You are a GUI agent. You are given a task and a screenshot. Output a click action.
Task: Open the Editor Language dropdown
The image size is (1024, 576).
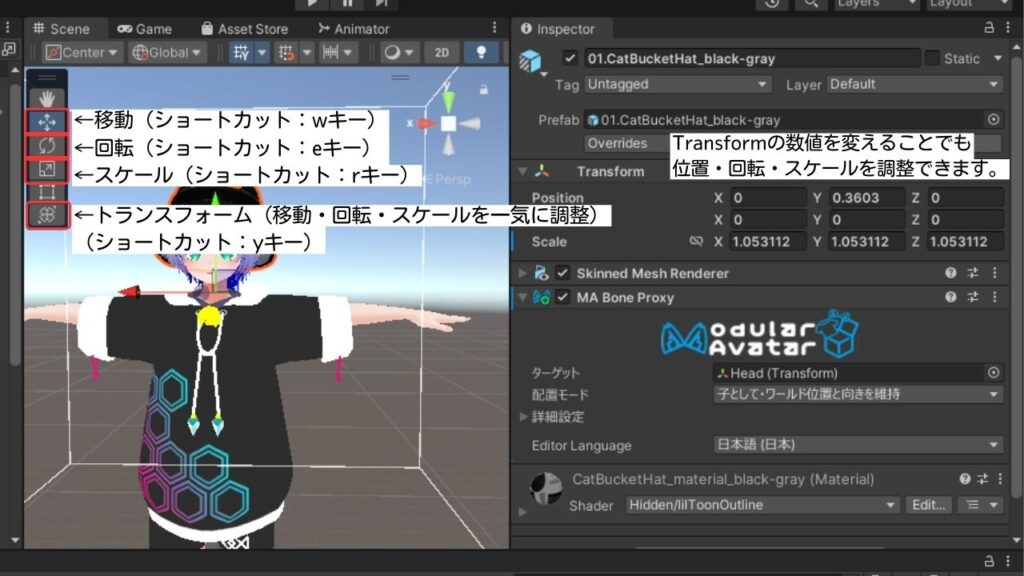tap(858, 445)
